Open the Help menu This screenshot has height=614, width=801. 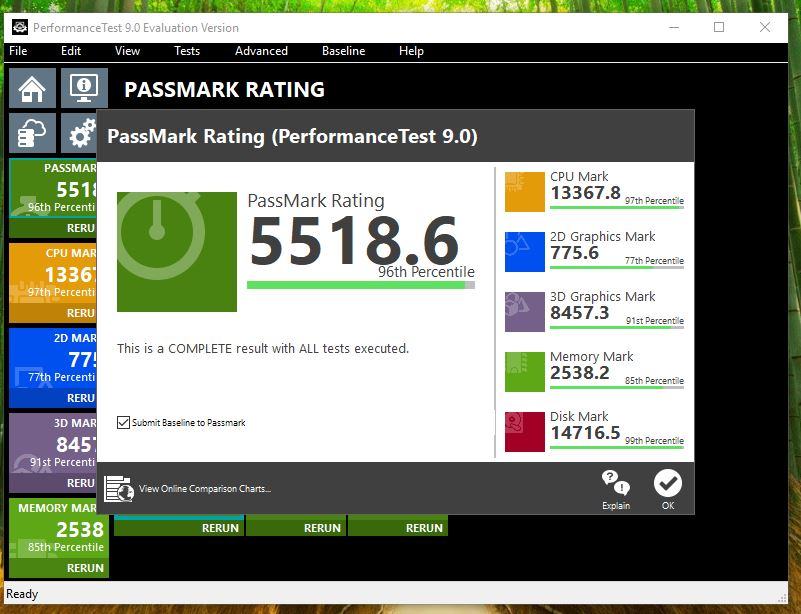coord(411,51)
